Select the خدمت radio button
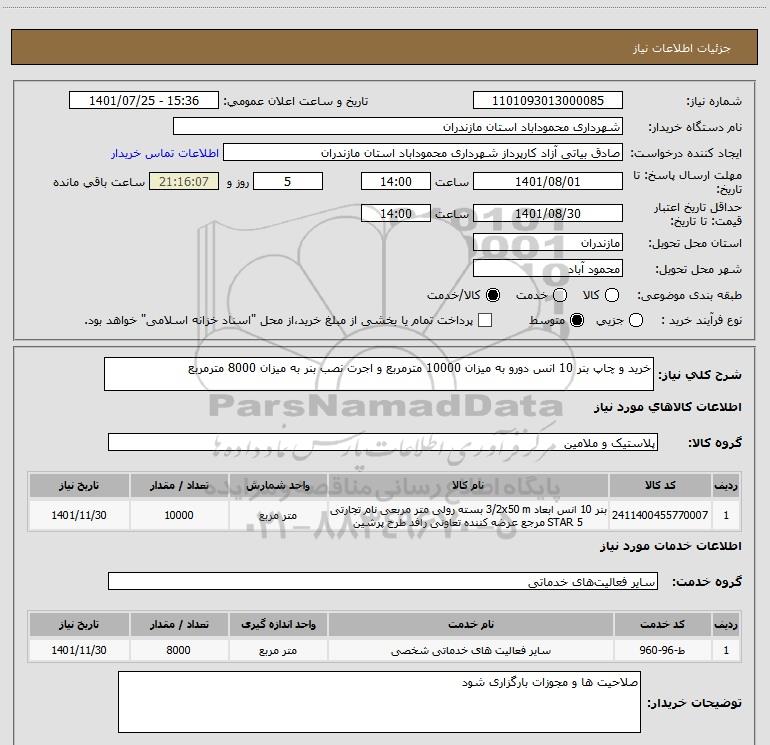 560,295
